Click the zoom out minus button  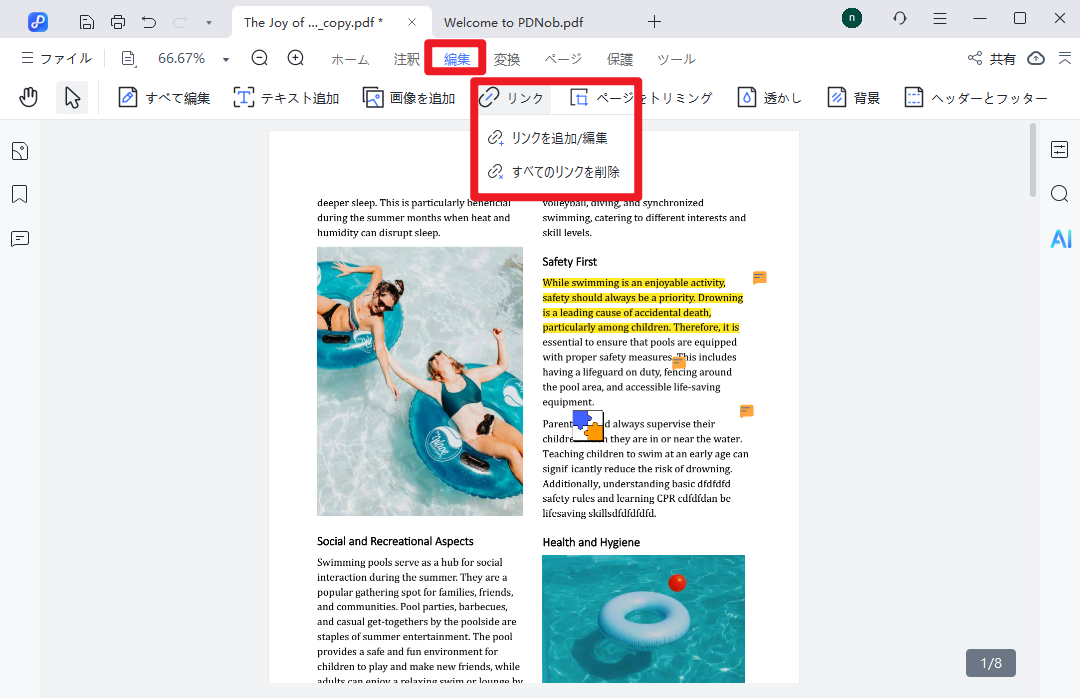[260, 58]
